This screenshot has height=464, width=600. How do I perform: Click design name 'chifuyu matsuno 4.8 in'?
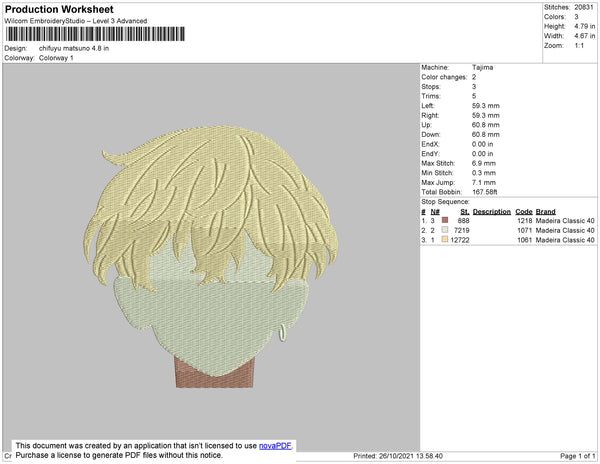click(74, 48)
